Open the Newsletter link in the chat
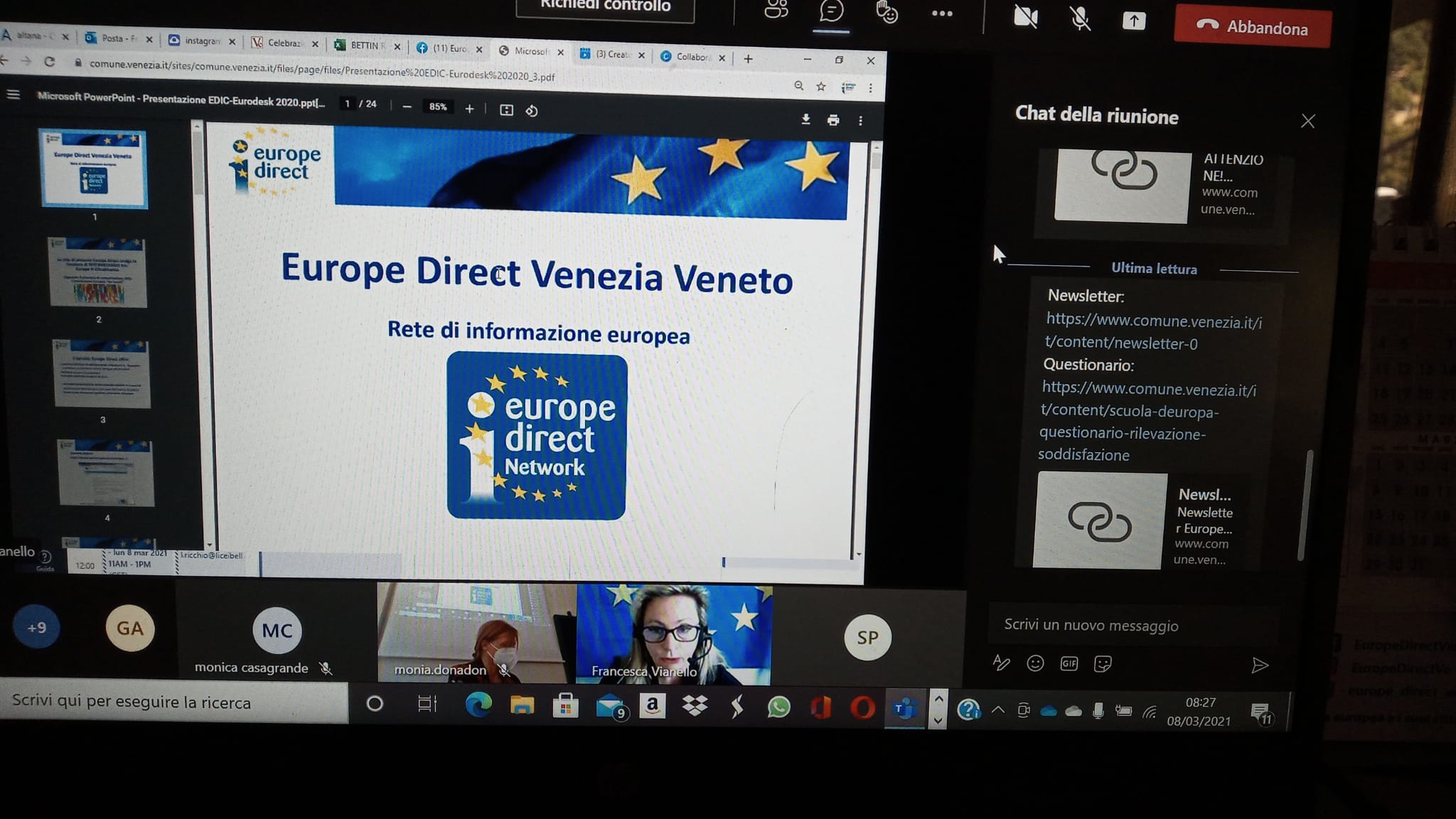Screen dimensions: 1456x819 pos(1153,331)
